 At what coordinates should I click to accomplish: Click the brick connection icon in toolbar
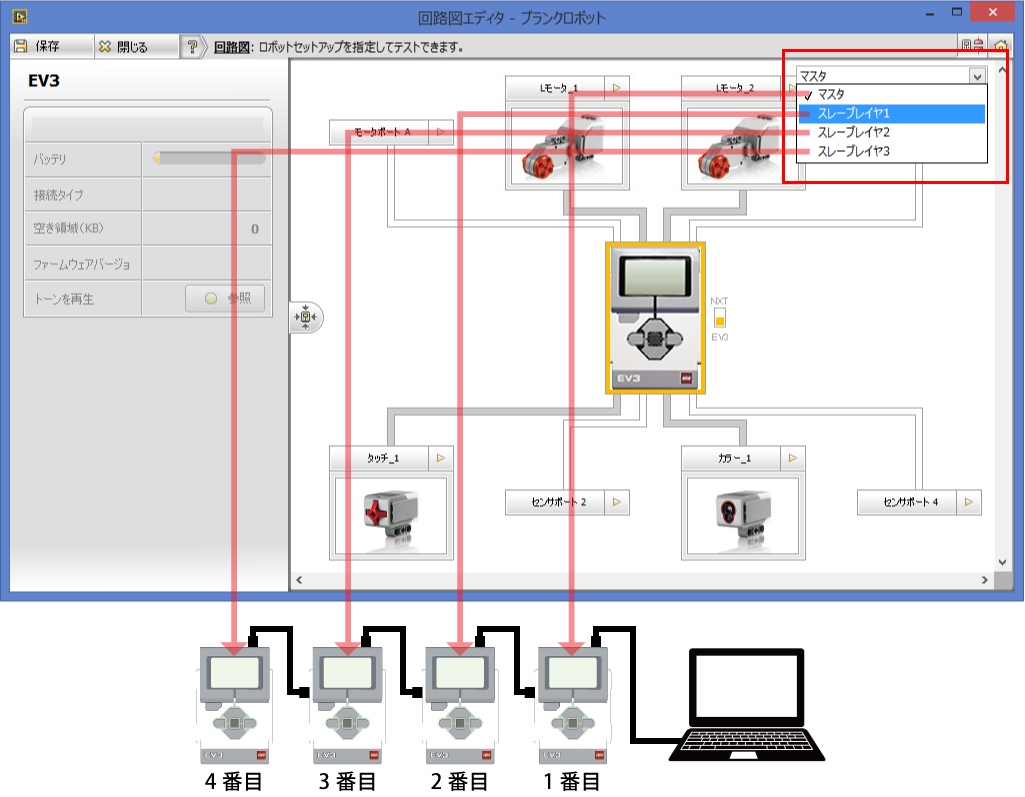click(972, 46)
